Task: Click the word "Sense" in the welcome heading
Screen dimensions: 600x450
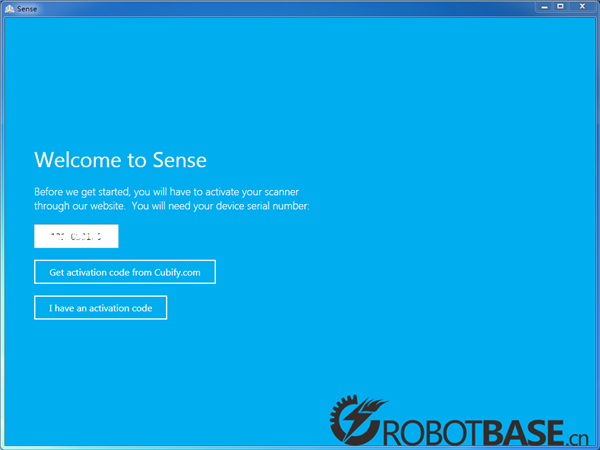Action: [179, 160]
